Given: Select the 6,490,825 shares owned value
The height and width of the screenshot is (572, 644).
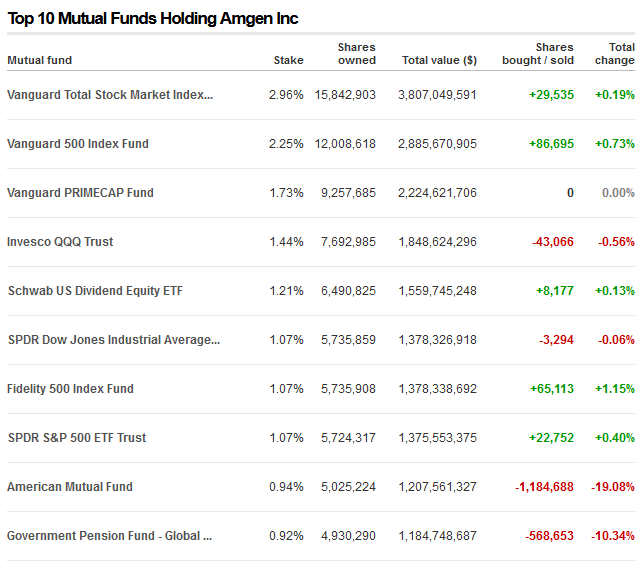Looking at the screenshot, I should (348, 291).
